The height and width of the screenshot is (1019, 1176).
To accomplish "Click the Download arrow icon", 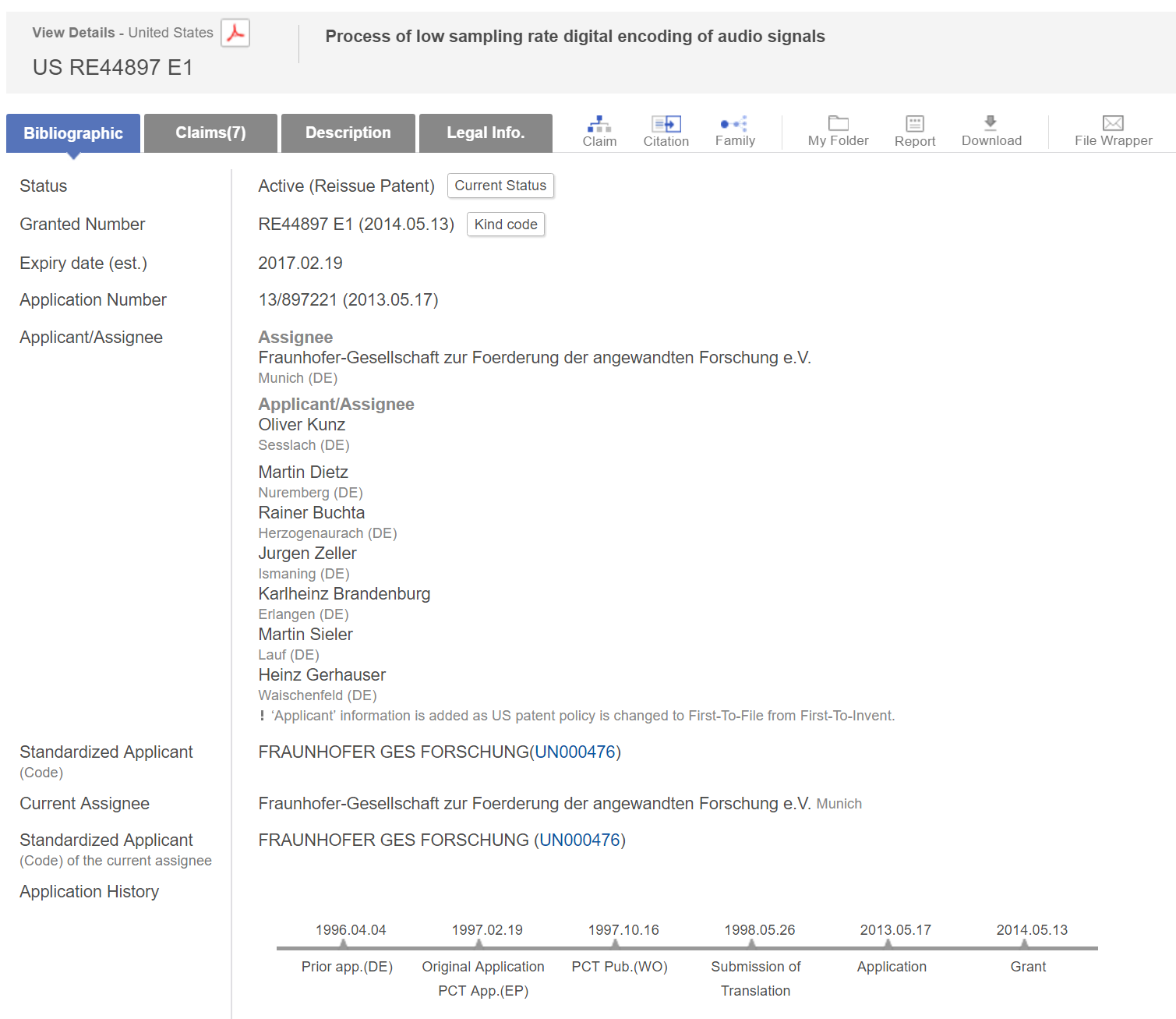I will (991, 122).
